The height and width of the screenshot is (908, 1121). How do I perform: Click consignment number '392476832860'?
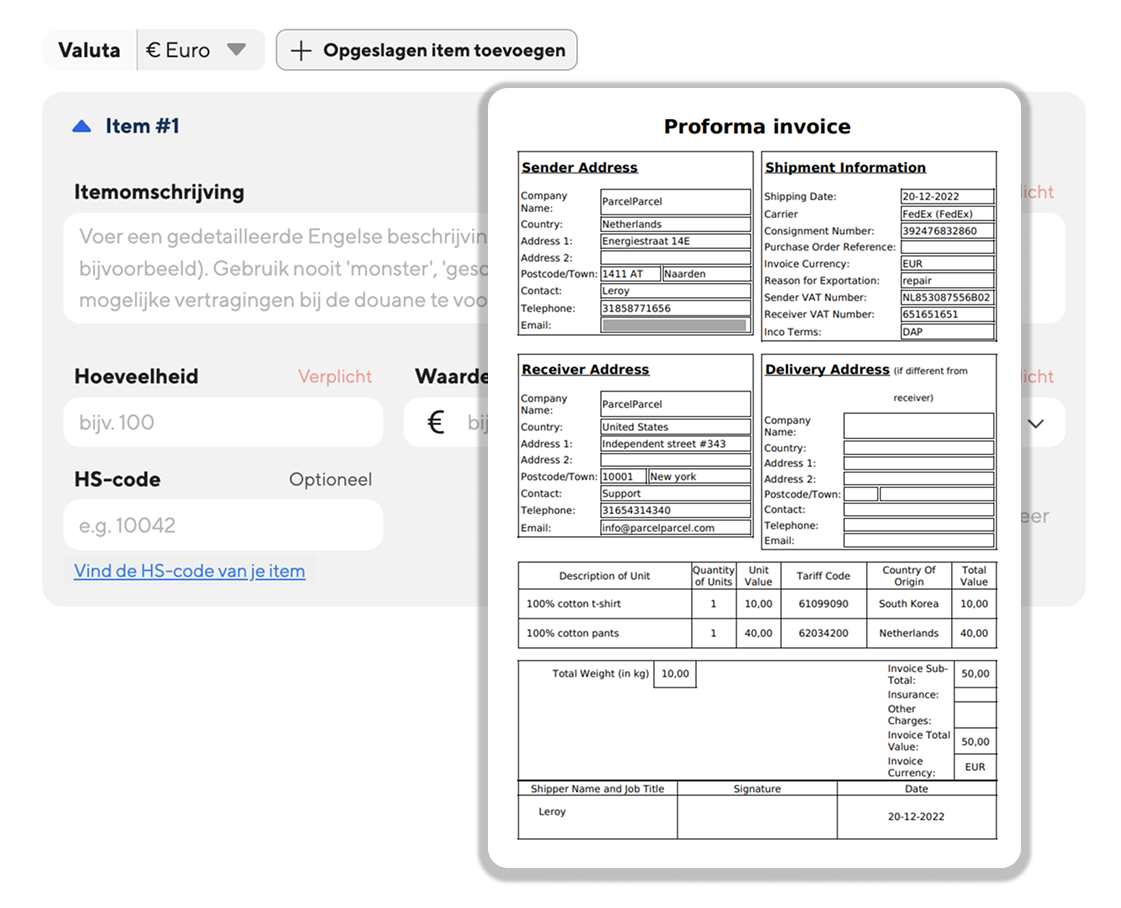[947, 231]
